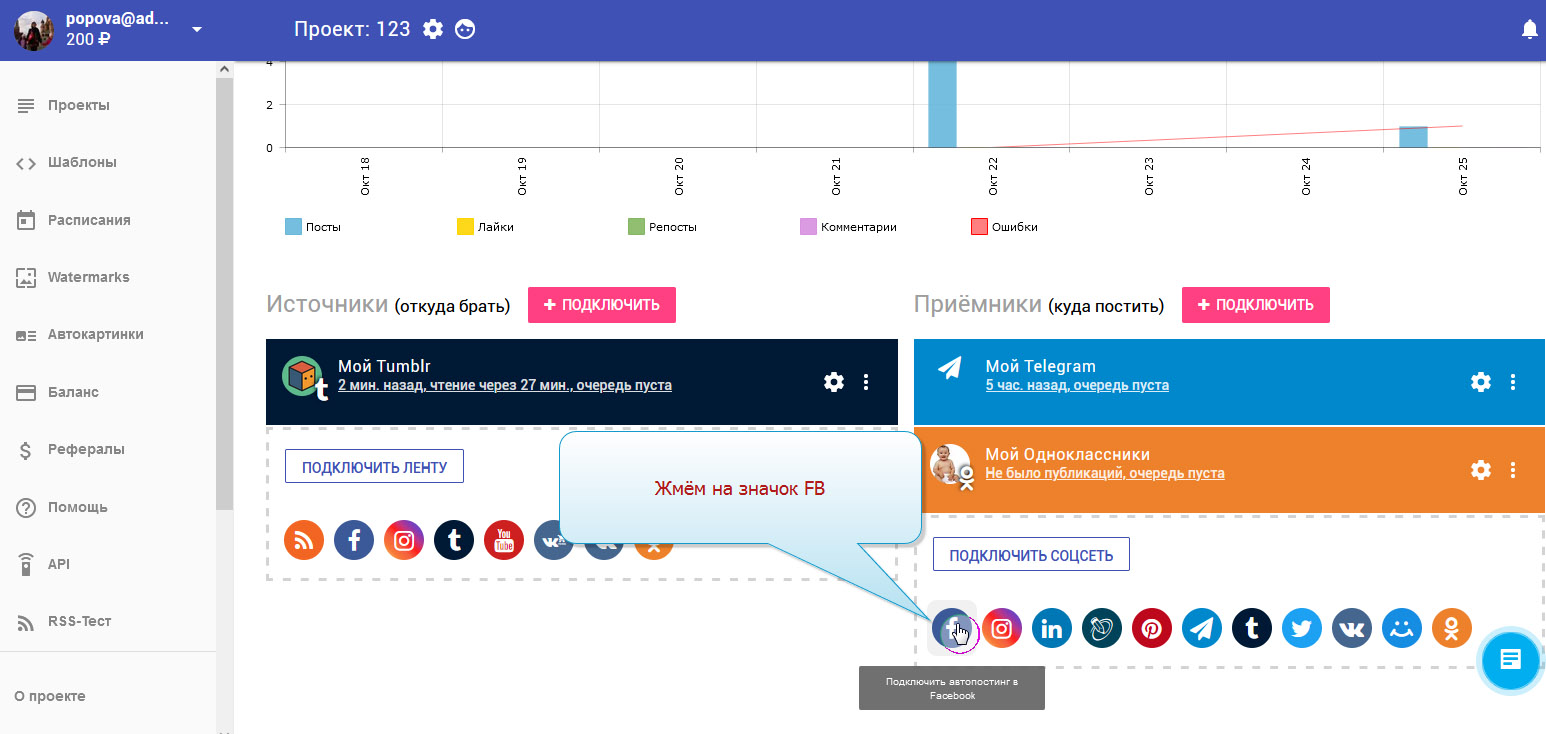This screenshot has height=734, width=1546.
Task: Open the three-dot menu for Мой Tumblr
Action: (x=866, y=382)
